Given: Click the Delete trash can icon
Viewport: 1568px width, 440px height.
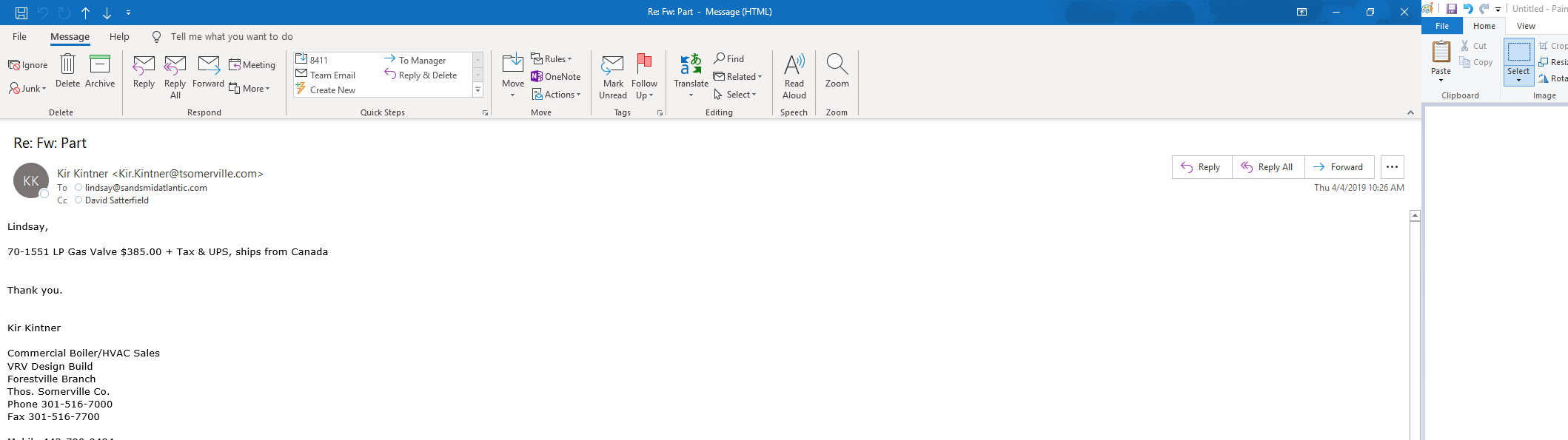Looking at the screenshot, I should tap(67, 65).
